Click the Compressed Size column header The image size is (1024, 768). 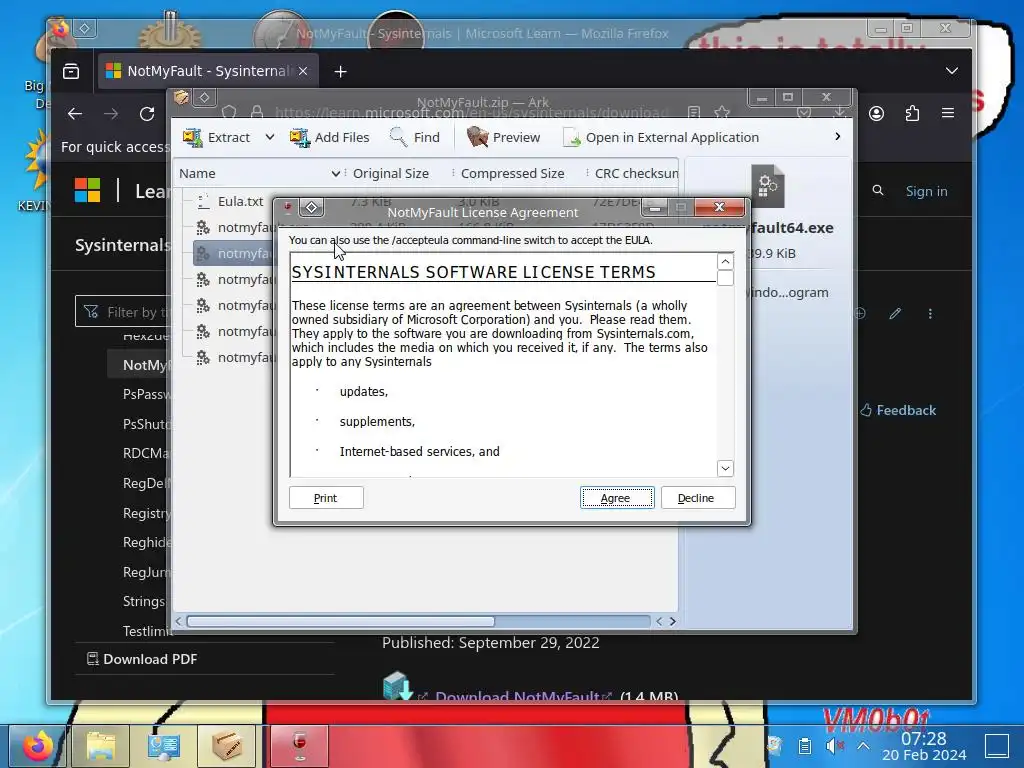pyautogui.click(x=512, y=173)
